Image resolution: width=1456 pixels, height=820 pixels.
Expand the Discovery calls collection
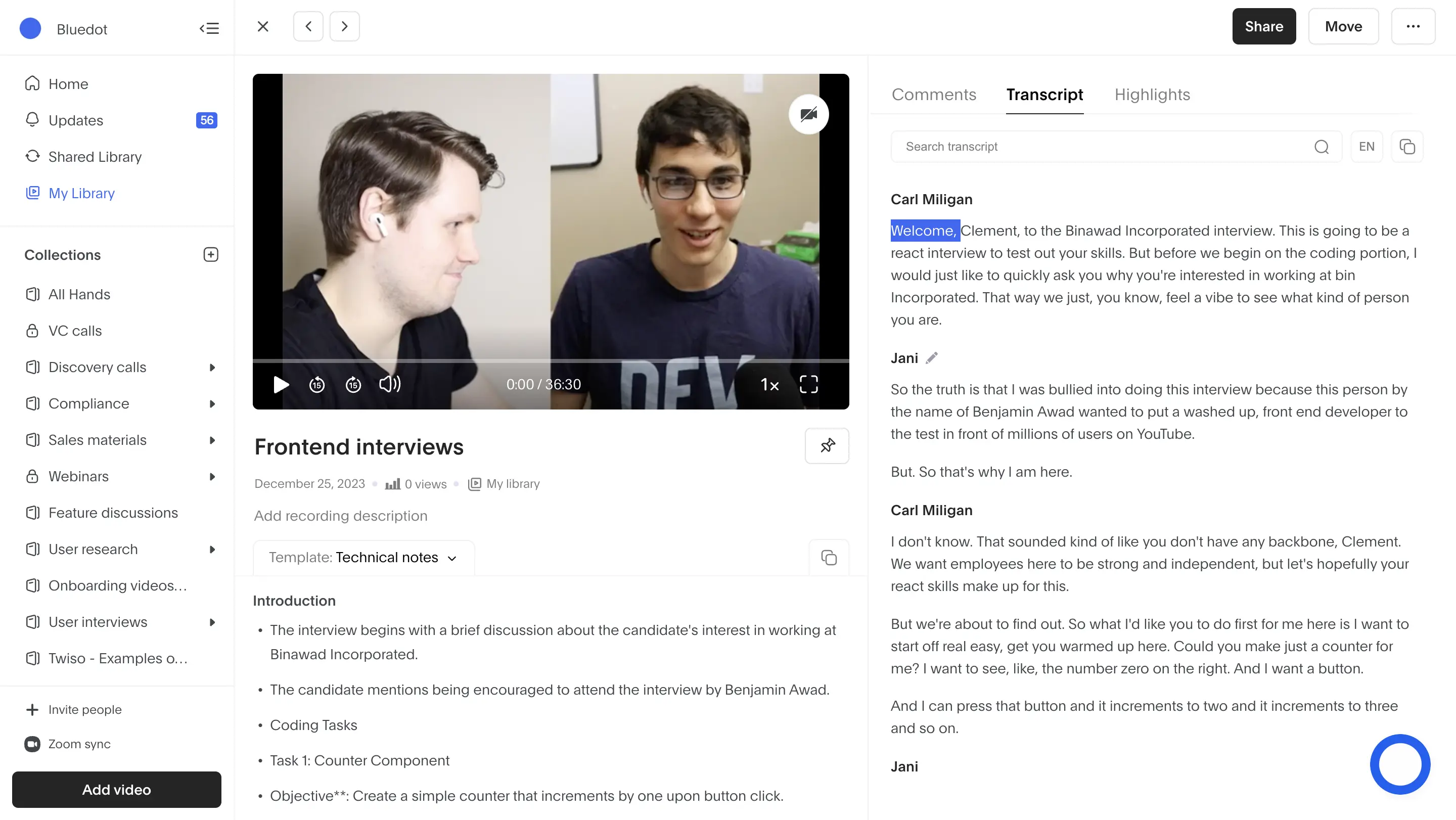[213, 367]
